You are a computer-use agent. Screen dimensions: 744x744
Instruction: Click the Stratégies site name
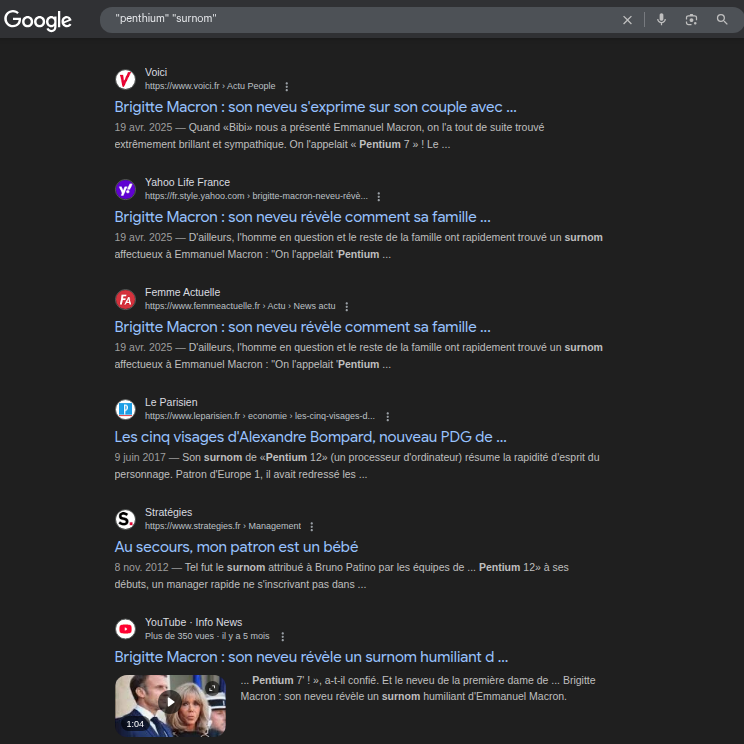point(168,513)
